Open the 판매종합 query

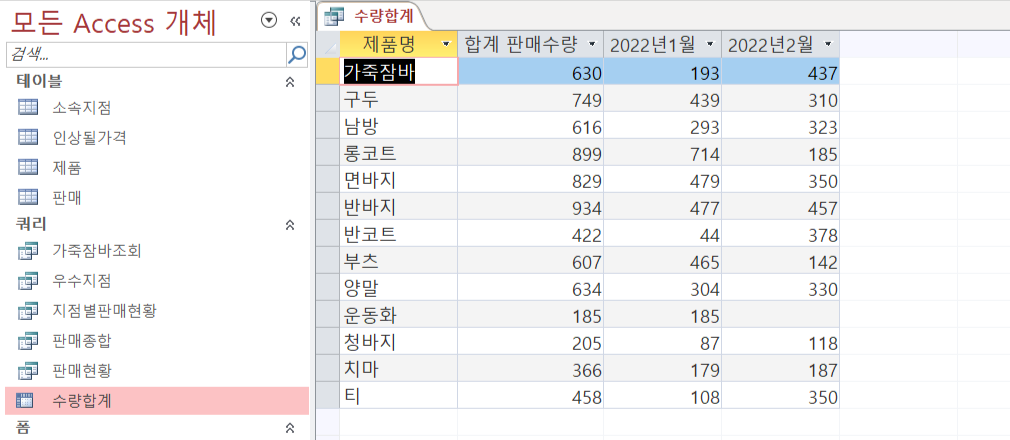click(81, 341)
